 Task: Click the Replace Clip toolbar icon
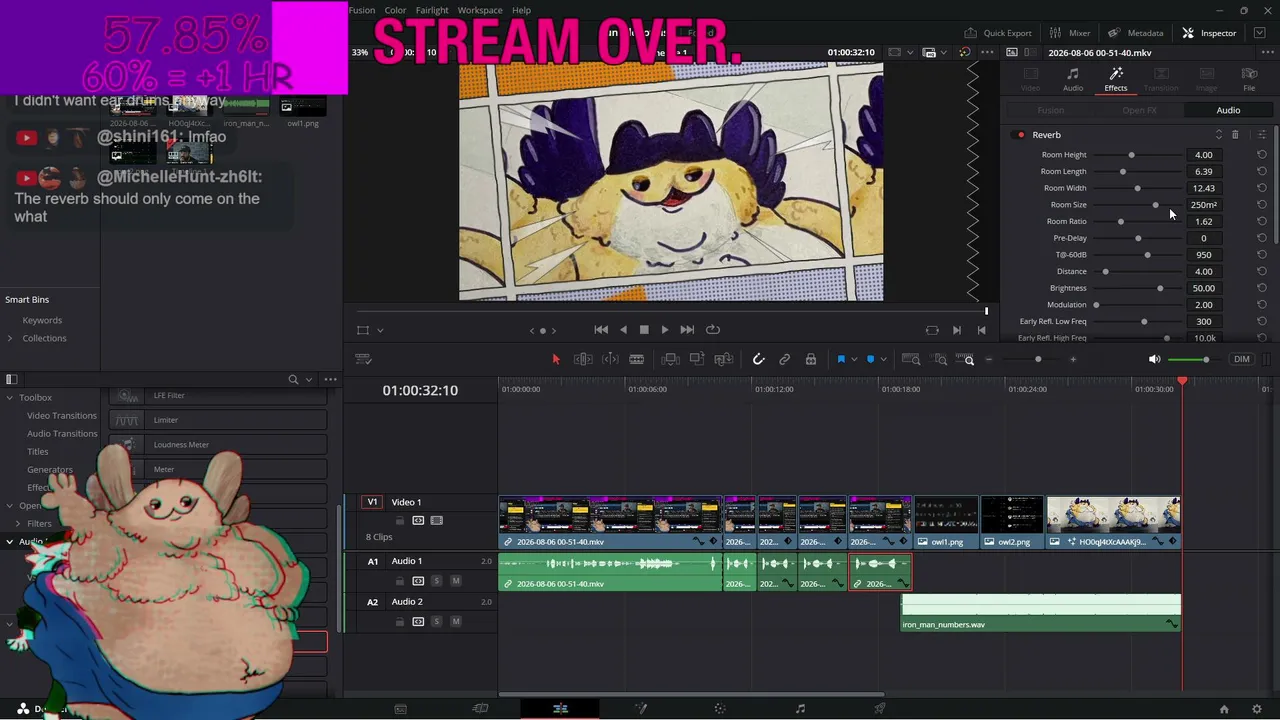tap(724, 359)
